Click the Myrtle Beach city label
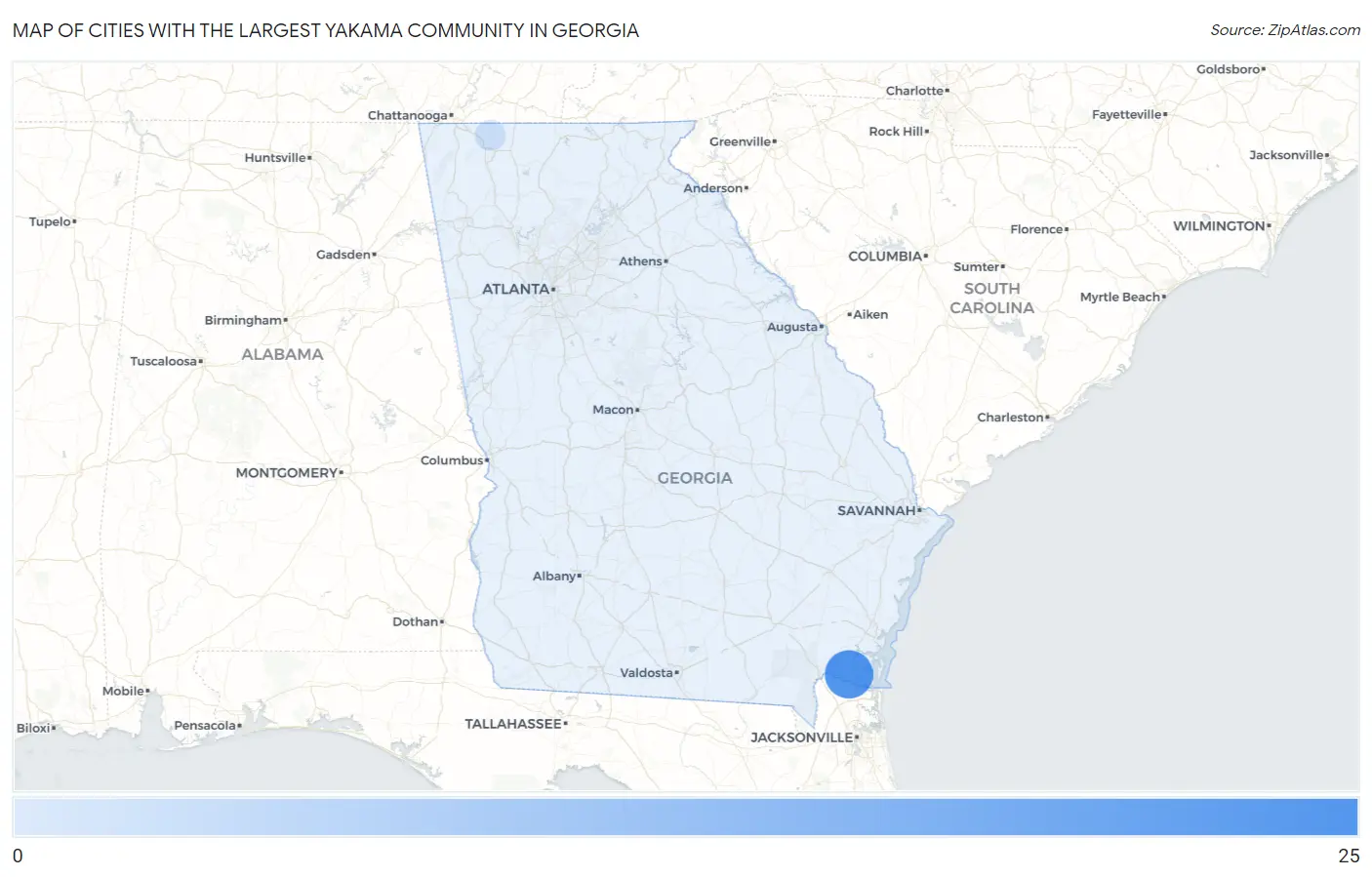The image size is (1372, 877). (1120, 298)
